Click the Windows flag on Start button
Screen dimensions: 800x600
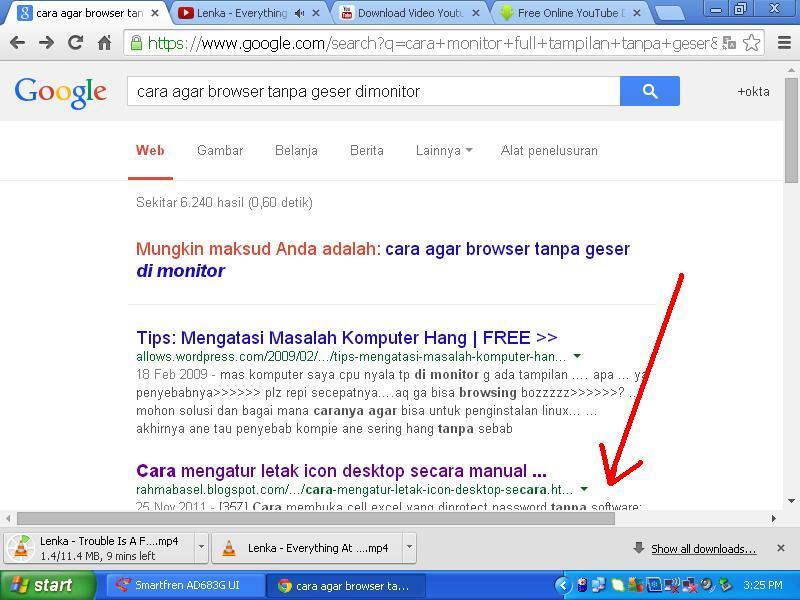(19, 585)
